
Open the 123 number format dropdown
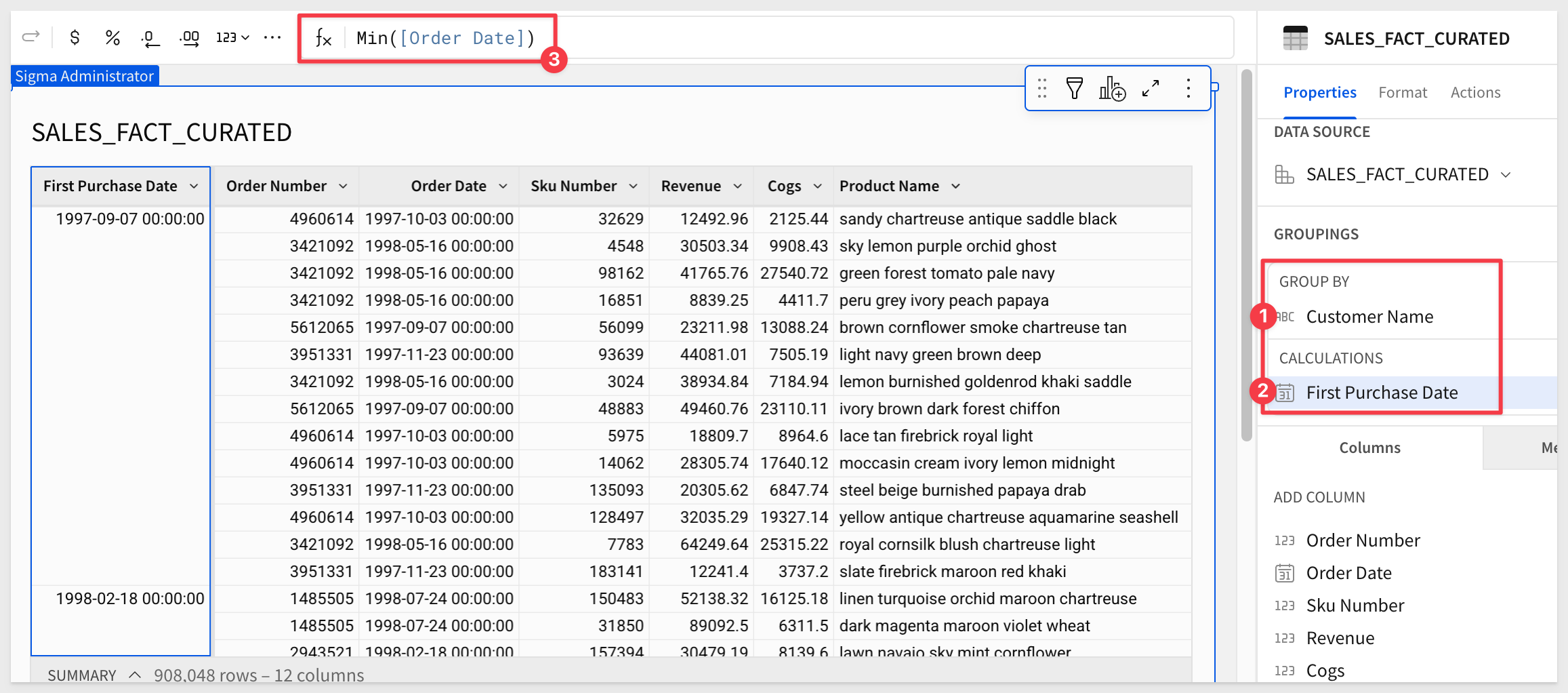[x=232, y=37]
